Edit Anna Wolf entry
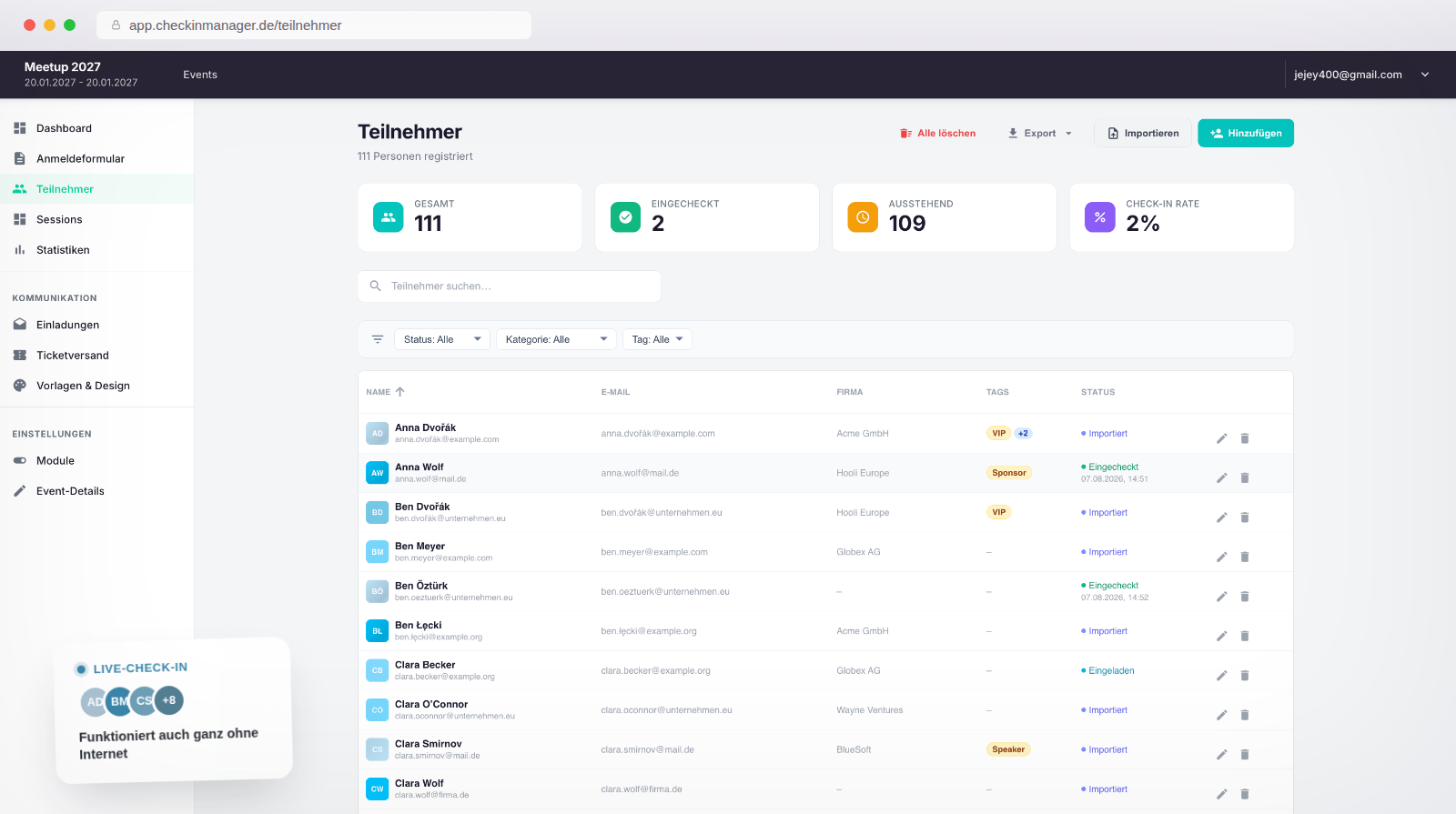The height and width of the screenshot is (814, 1456). point(1222,477)
